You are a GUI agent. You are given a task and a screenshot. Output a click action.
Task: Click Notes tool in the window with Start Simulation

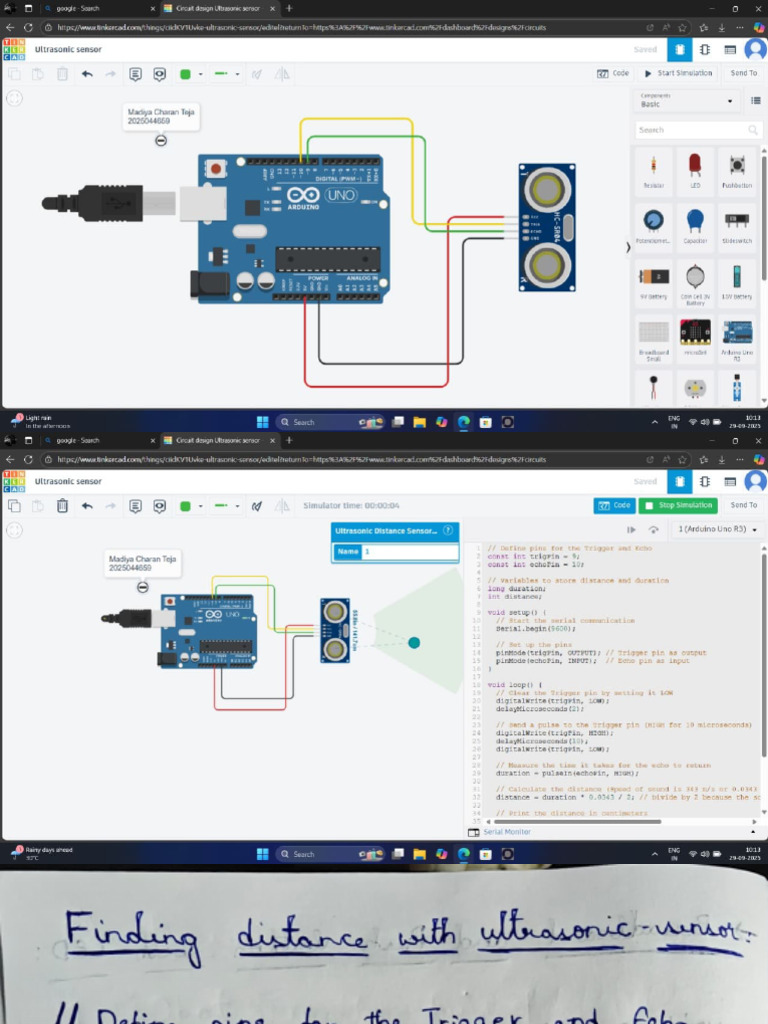[x=135, y=74]
